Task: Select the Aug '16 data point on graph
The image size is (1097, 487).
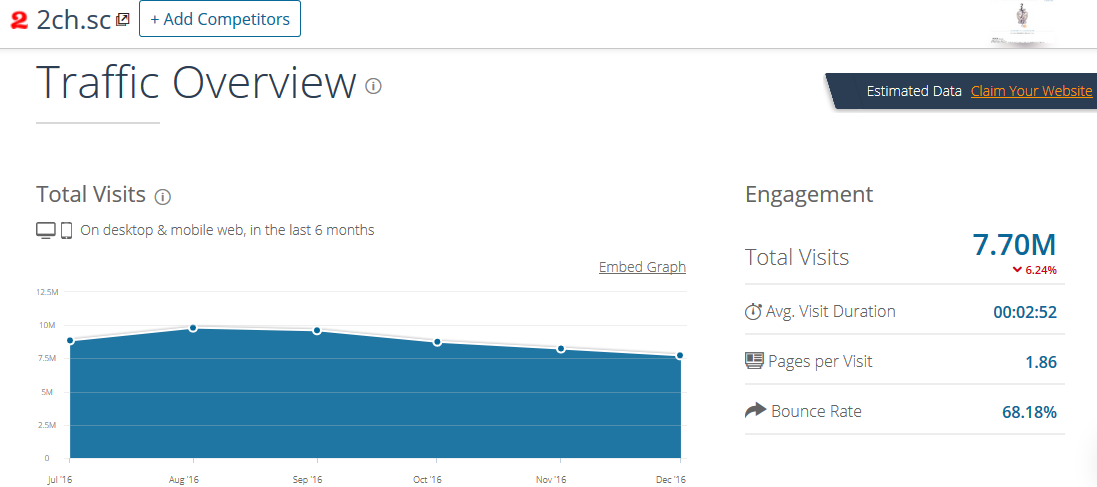Action: pyautogui.click(x=193, y=328)
